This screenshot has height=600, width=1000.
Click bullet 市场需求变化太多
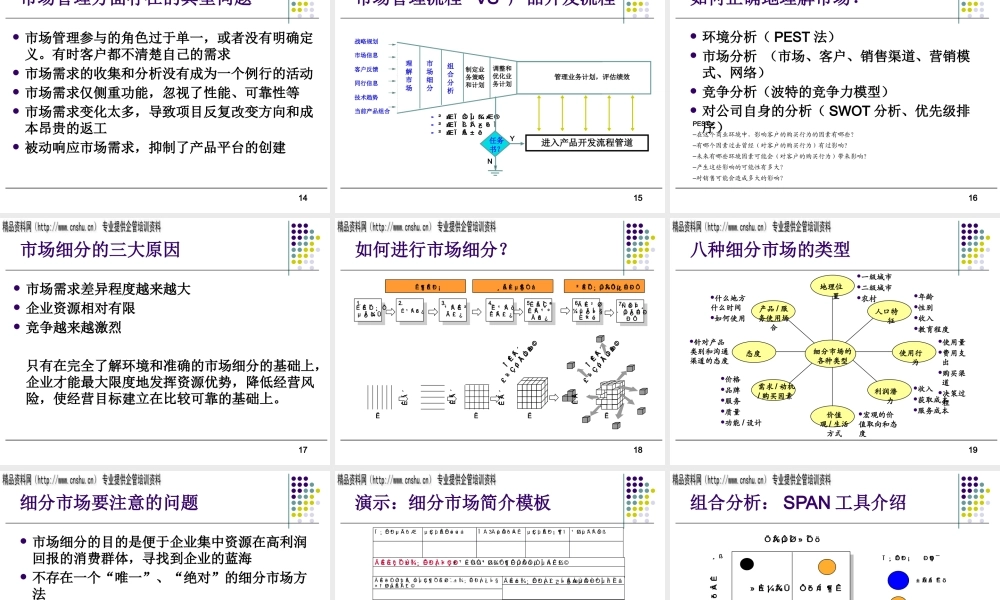pyautogui.click(x=169, y=120)
